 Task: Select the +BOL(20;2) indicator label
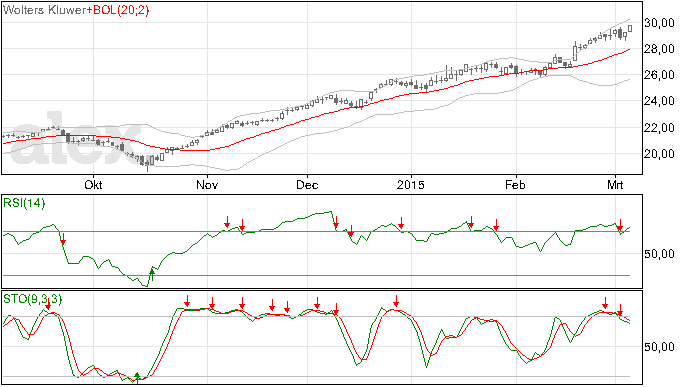[118, 10]
